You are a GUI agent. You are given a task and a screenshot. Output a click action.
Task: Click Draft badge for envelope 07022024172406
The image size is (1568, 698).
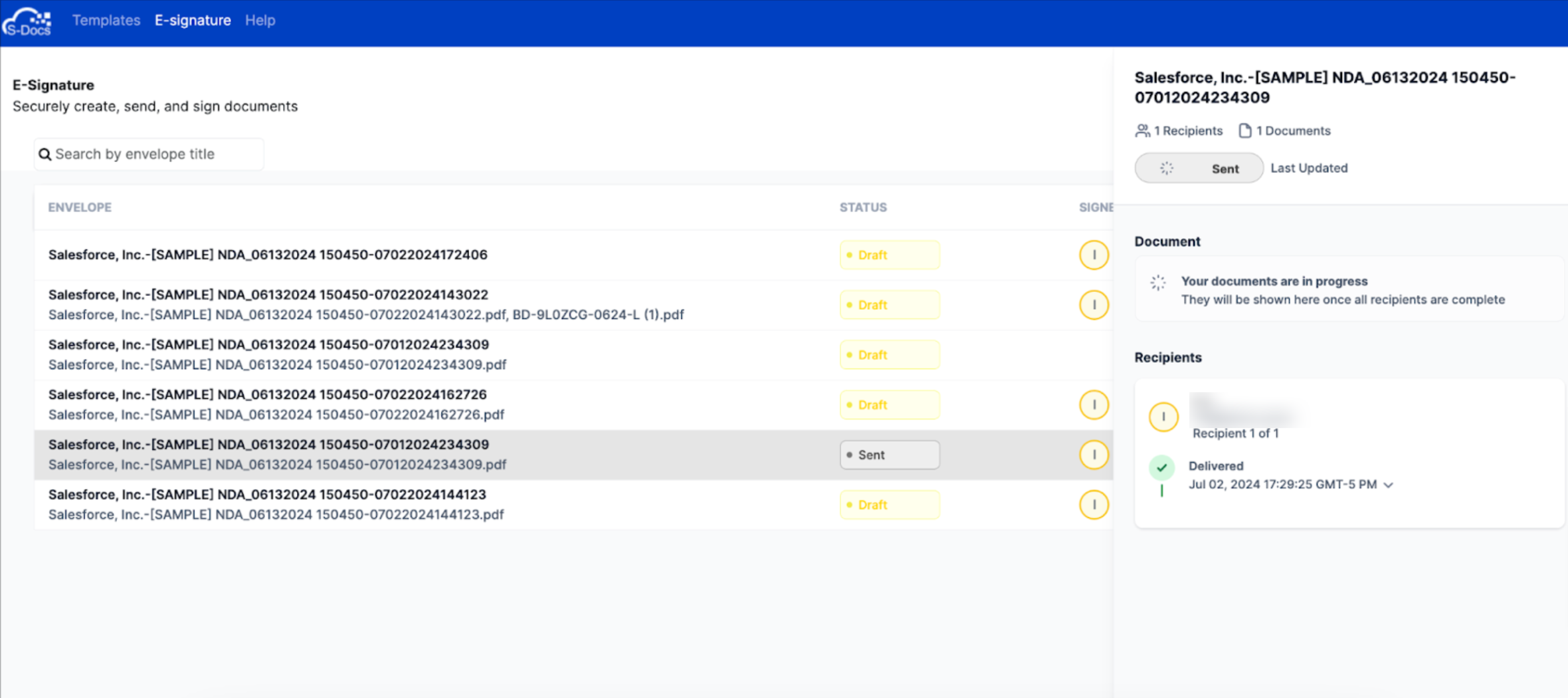tap(890, 255)
